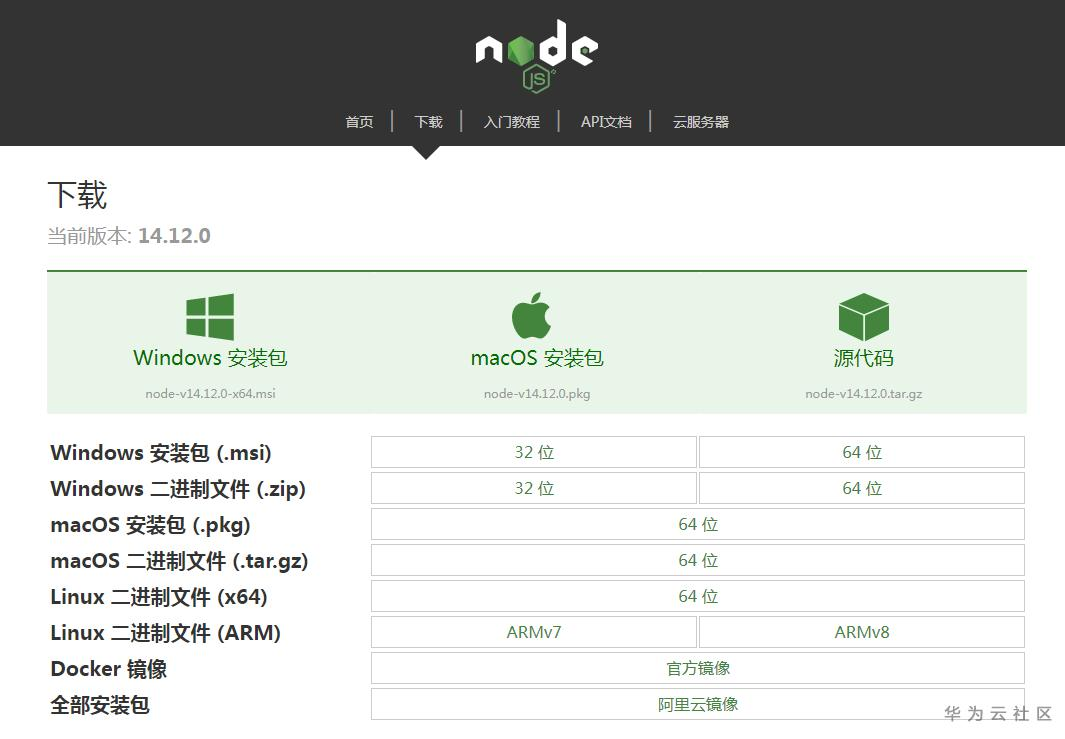Download the 64 位 Linux x64 binary
This screenshot has height=739, width=1065.
[x=698, y=596]
